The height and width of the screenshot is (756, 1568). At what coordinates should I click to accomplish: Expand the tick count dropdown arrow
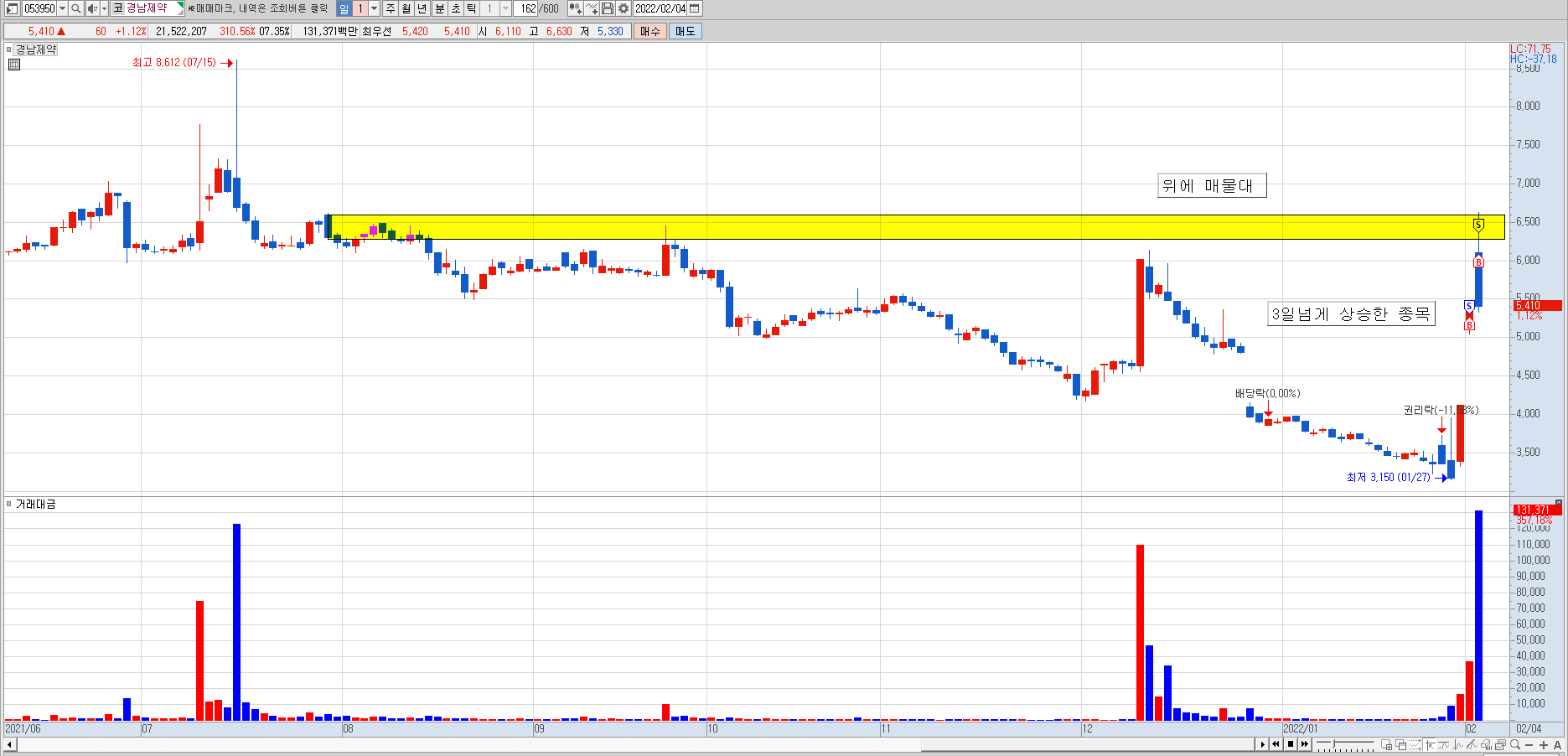(x=505, y=8)
